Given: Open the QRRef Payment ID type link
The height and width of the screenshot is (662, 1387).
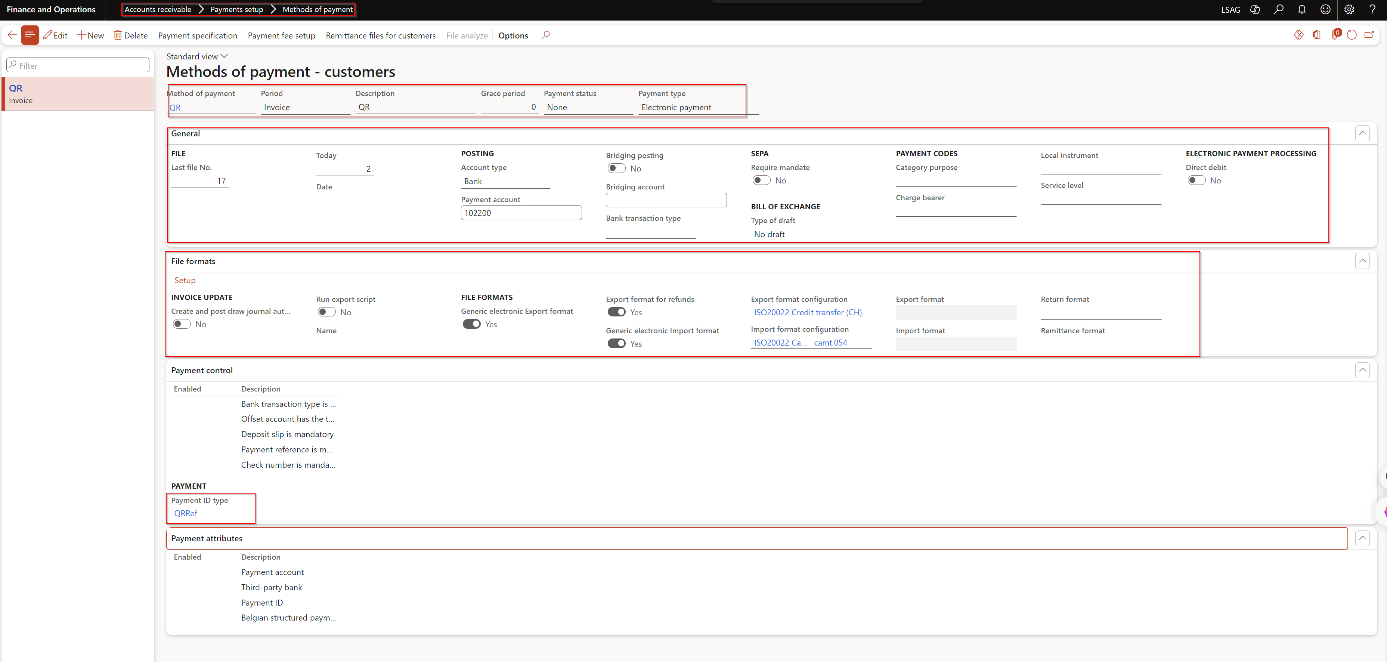Looking at the screenshot, I should (186, 513).
